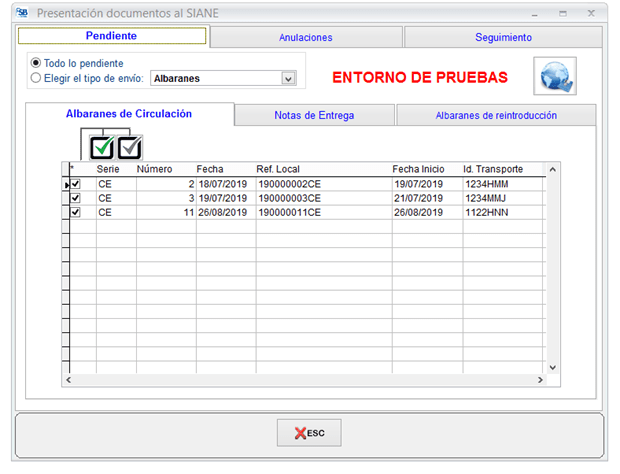Click the grid's horizontal scrollbar right arrow

coord(540,380)
